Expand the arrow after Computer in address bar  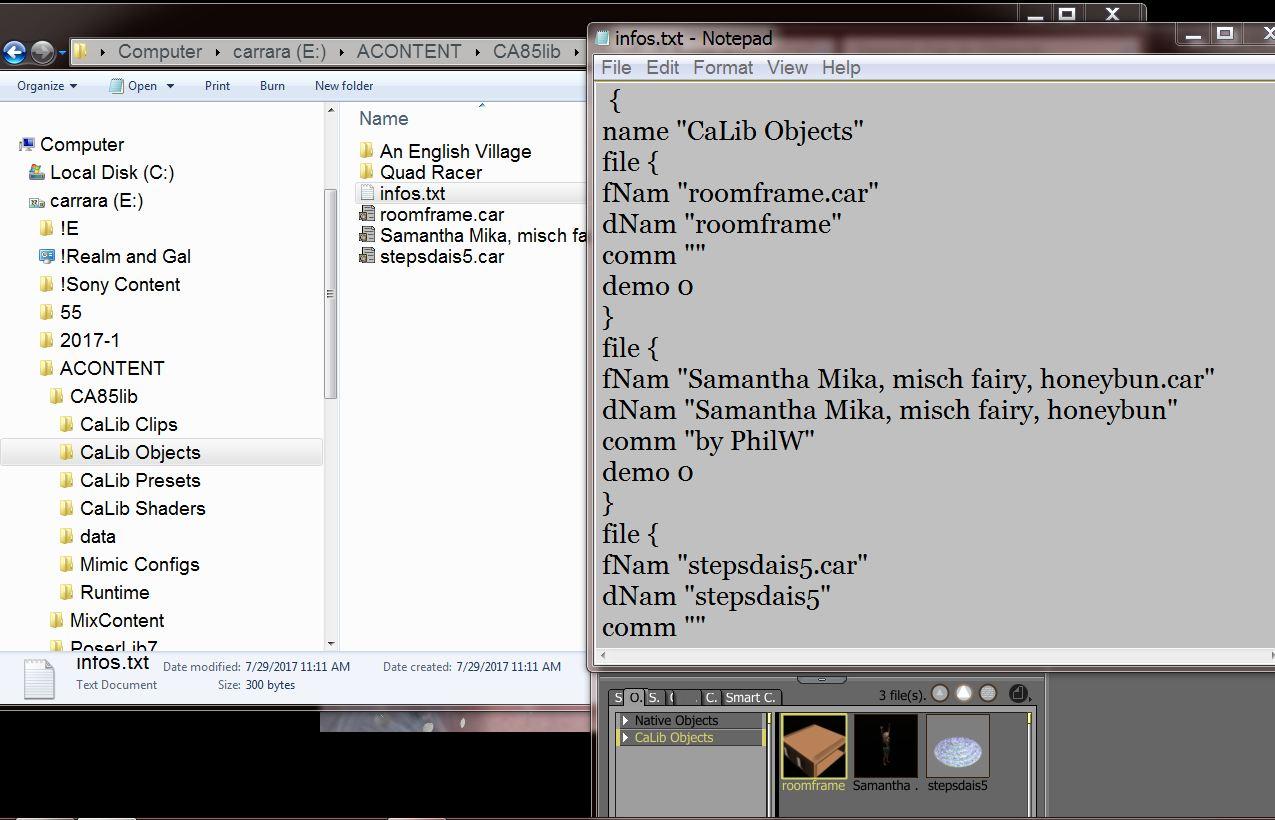click(218, 51)
